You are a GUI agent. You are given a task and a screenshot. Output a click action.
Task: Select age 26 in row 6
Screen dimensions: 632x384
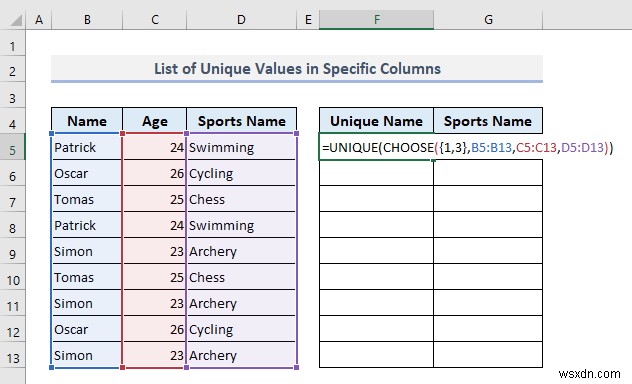click(155, 173)
